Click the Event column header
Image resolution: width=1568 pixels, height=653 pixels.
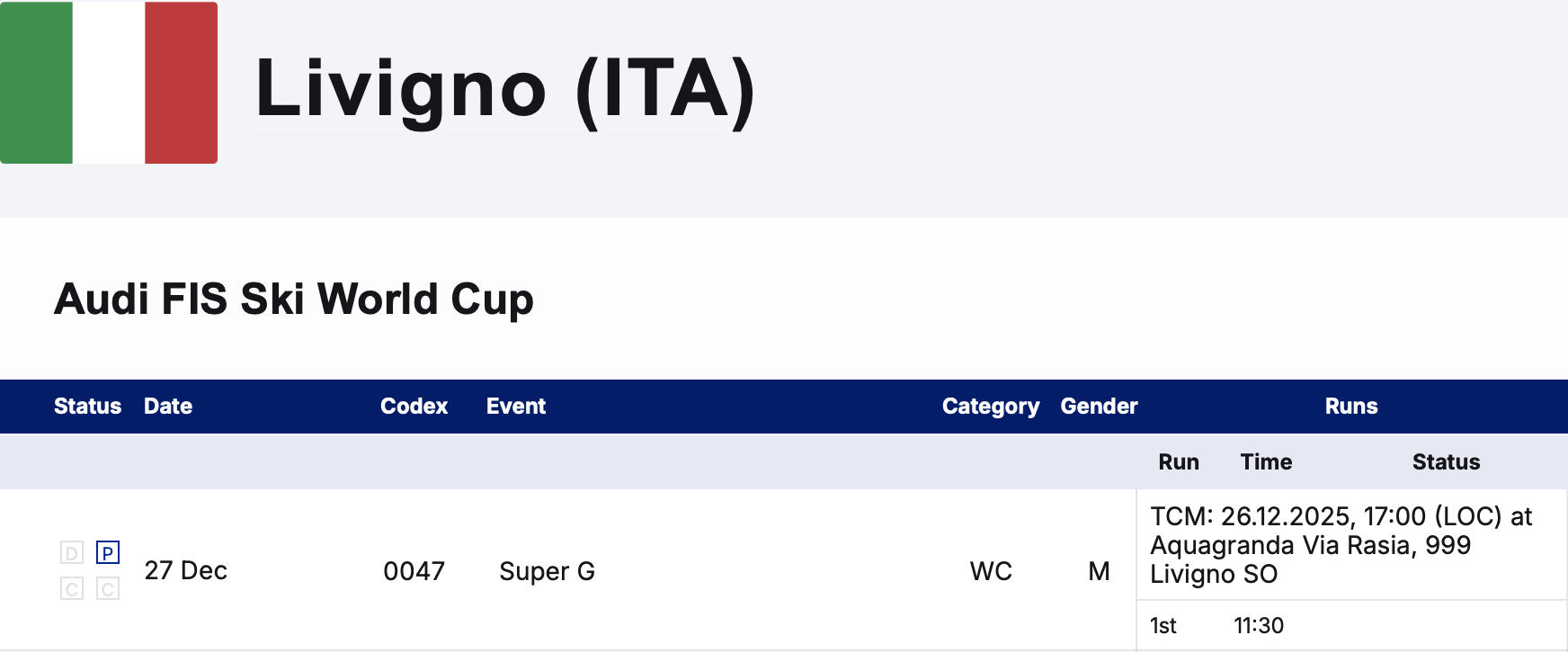pyautogui.click(x=516, y=407)
